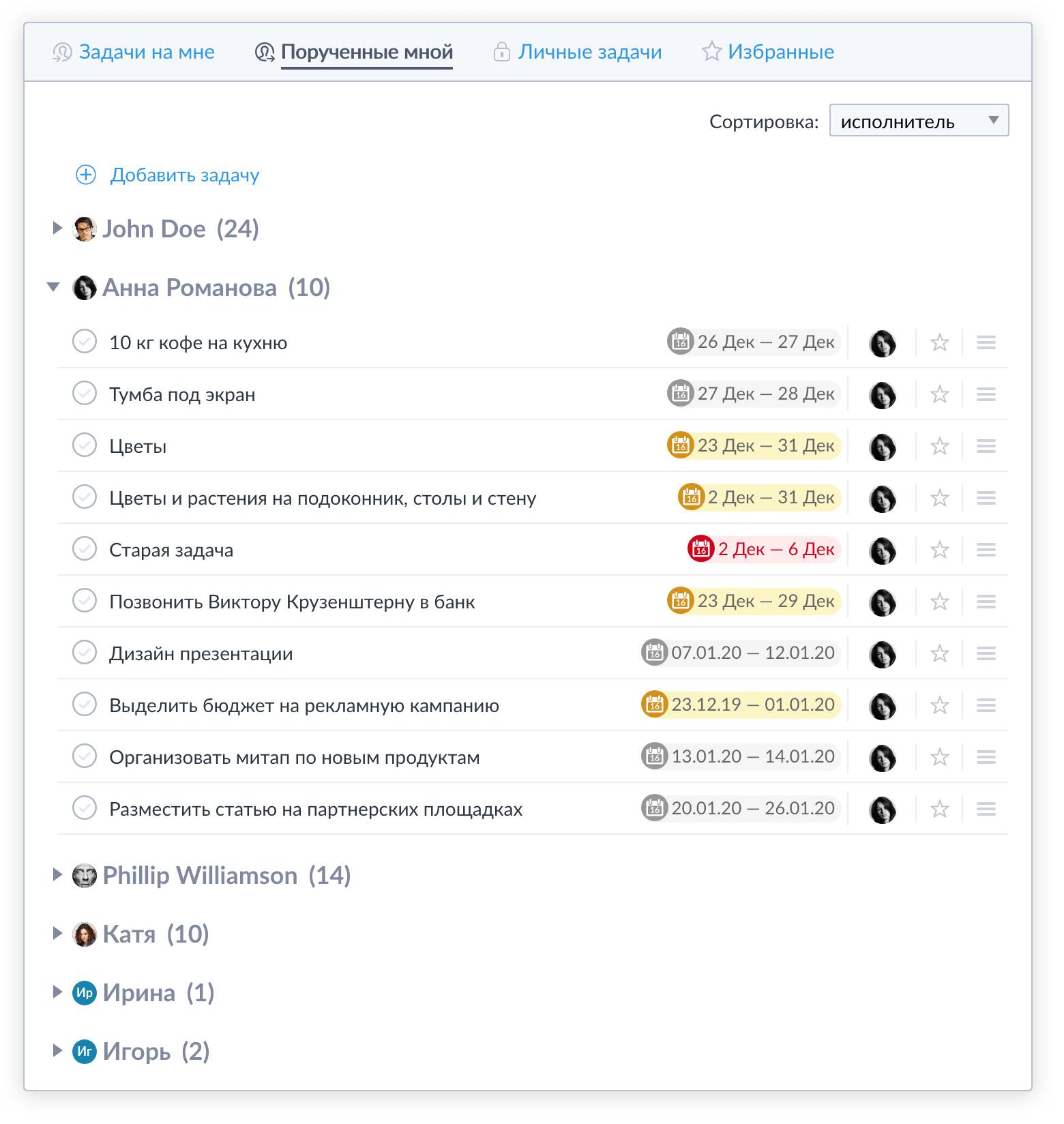The height and width of the screenshot is (1124, 1064).
Task: Open the 'Сортировка' dropdown set to исполнитель
Action: click(918, 121)
